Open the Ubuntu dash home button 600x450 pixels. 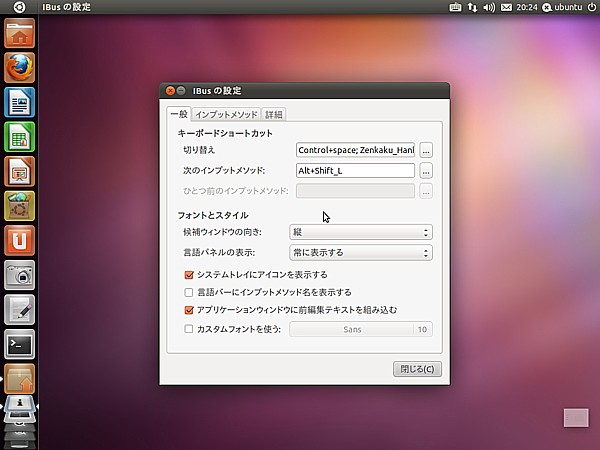19,7
